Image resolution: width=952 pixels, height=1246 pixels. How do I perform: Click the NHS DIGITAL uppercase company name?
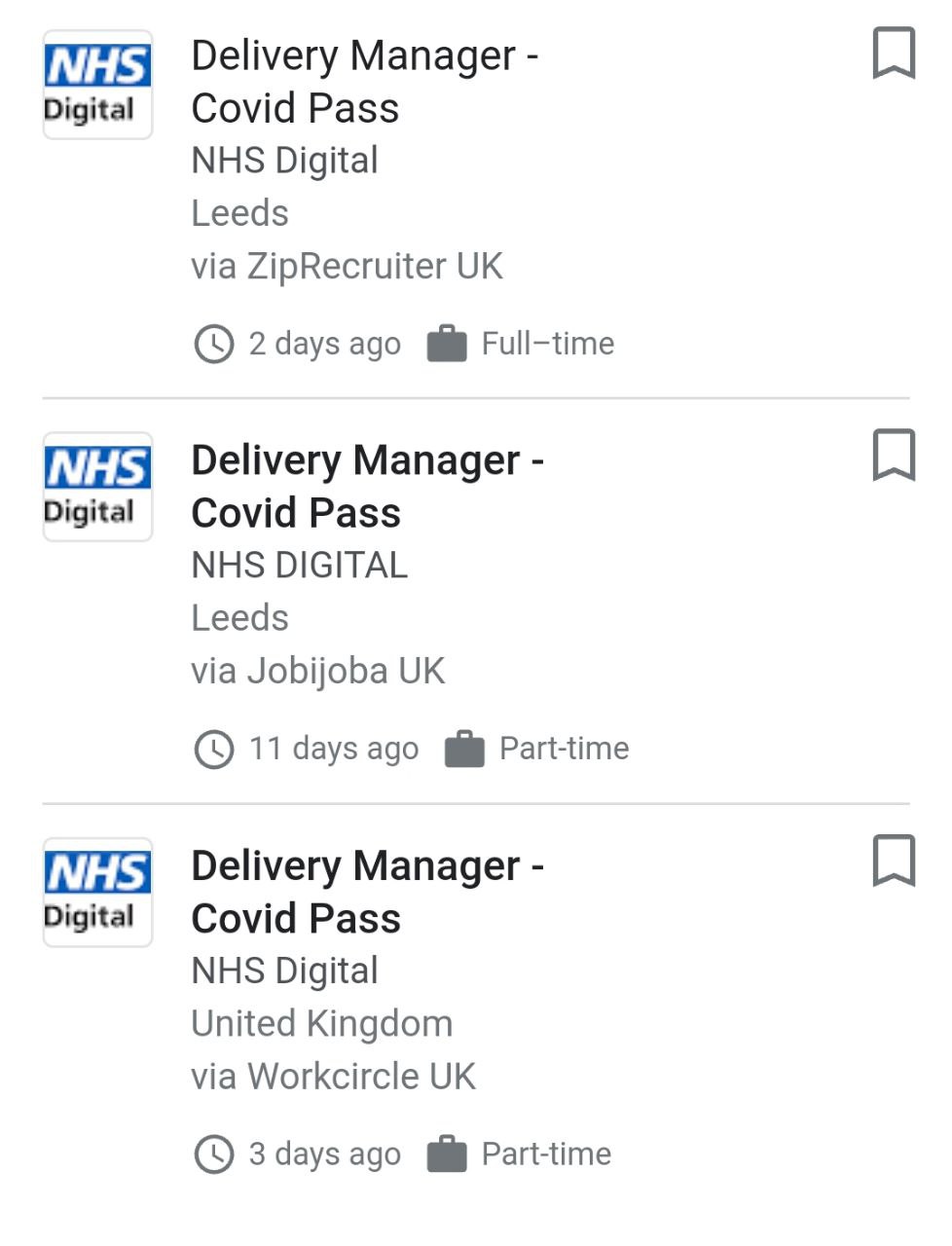[299, 566]
